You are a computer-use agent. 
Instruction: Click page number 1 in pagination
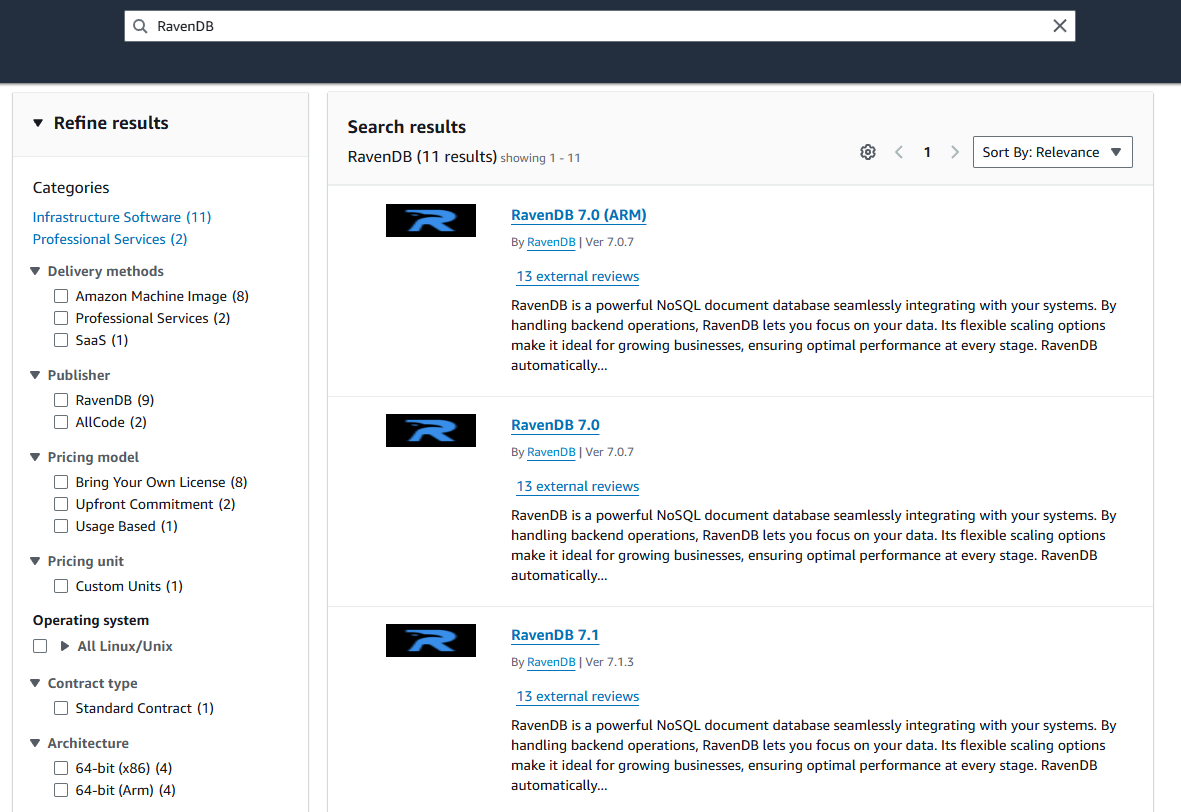(927, 152)
